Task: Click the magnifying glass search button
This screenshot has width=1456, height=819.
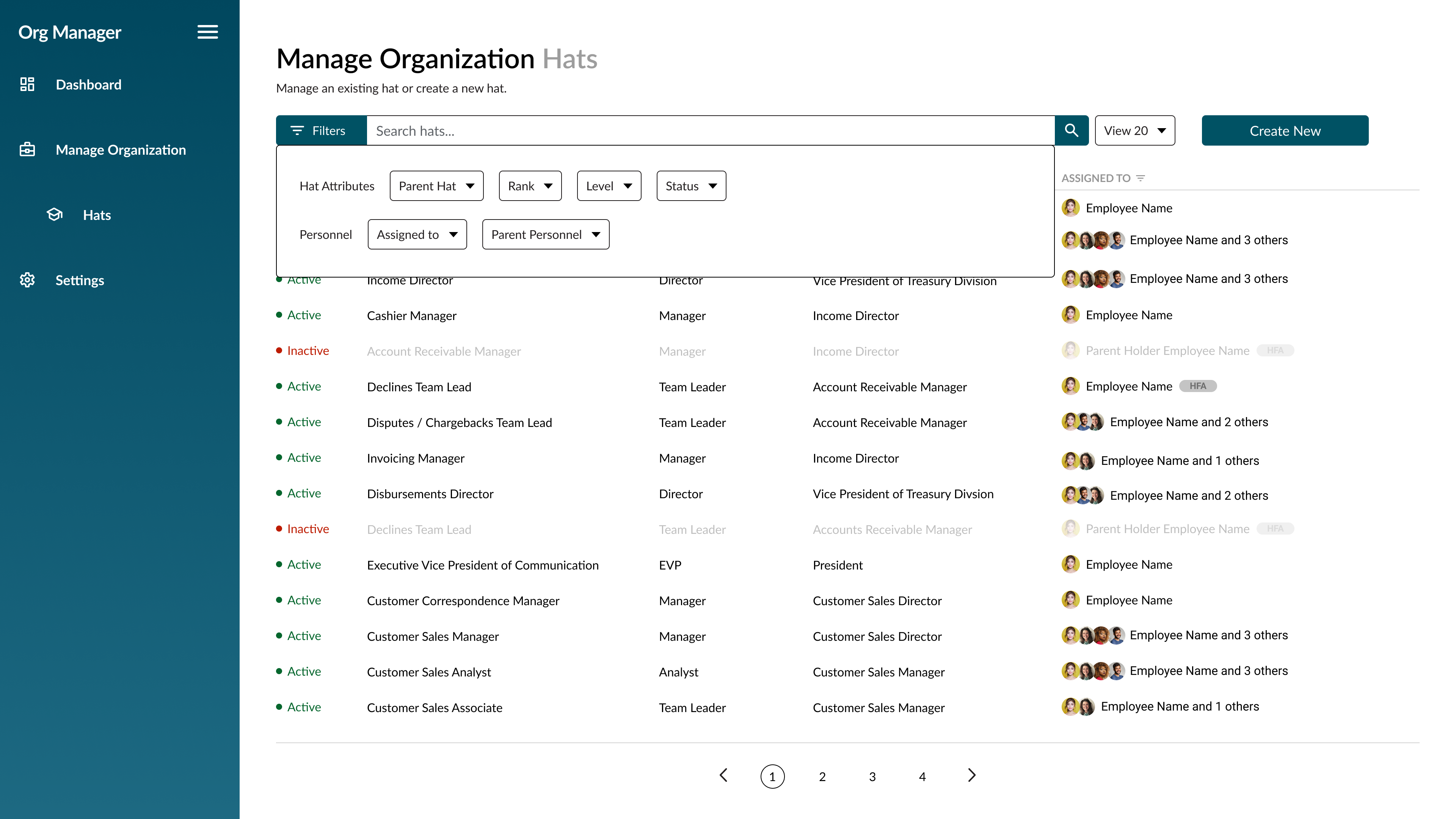Action: pos(1071,130)
